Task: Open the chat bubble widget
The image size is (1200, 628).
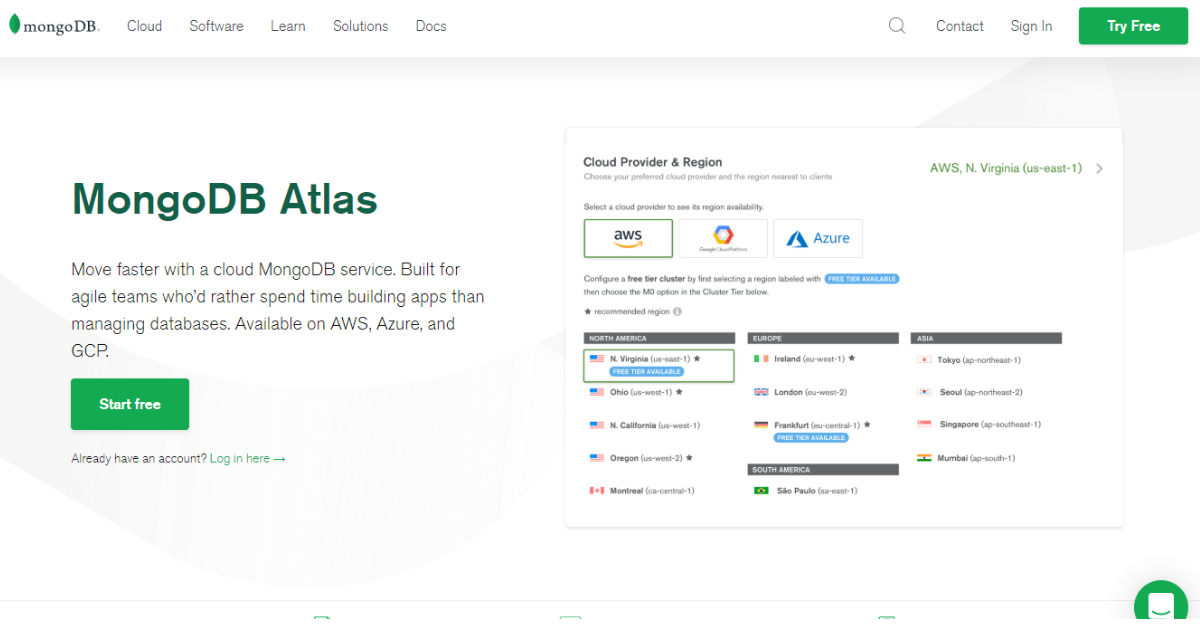Action: (1161, 603)
